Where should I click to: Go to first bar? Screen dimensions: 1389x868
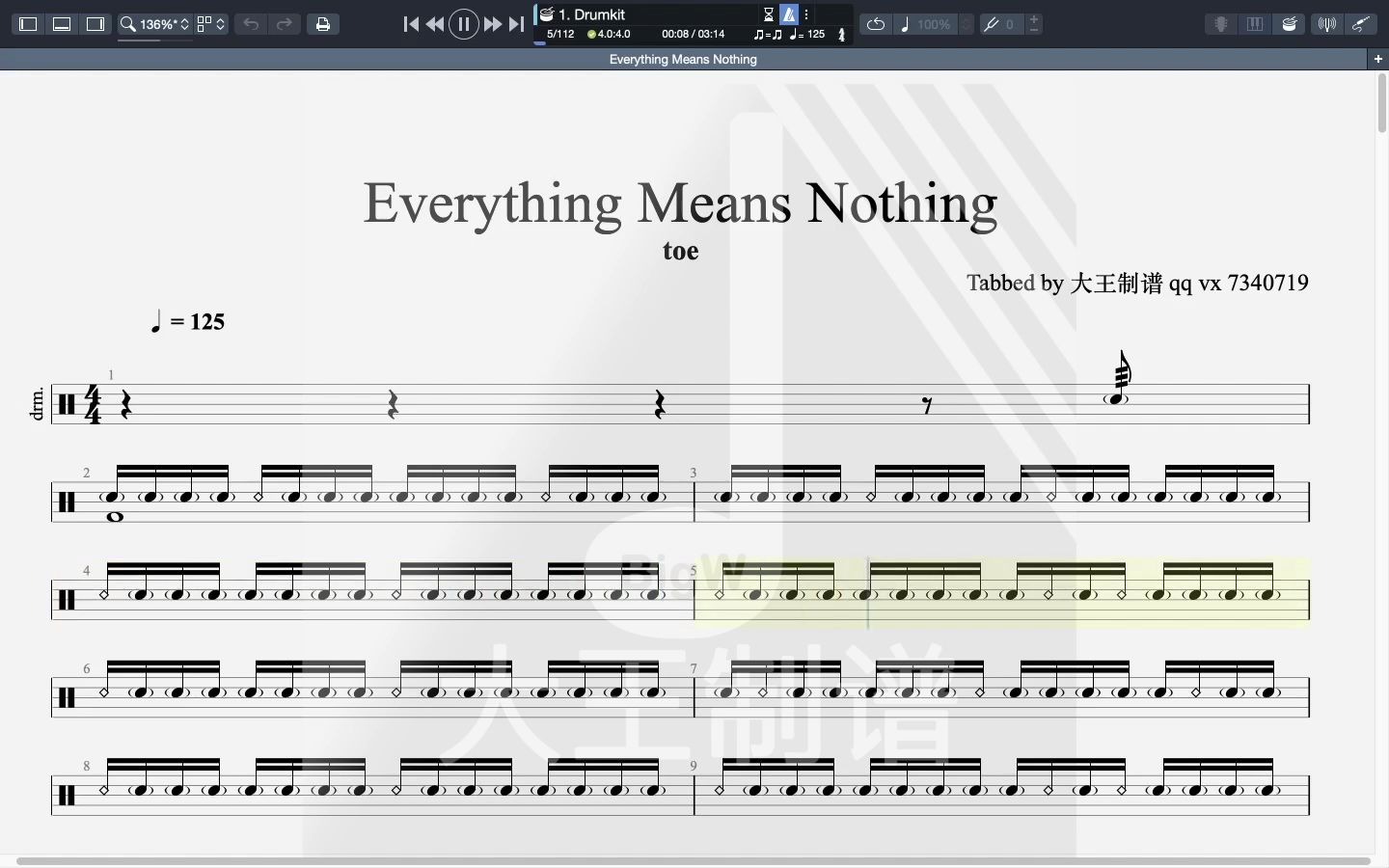(411, 24)
